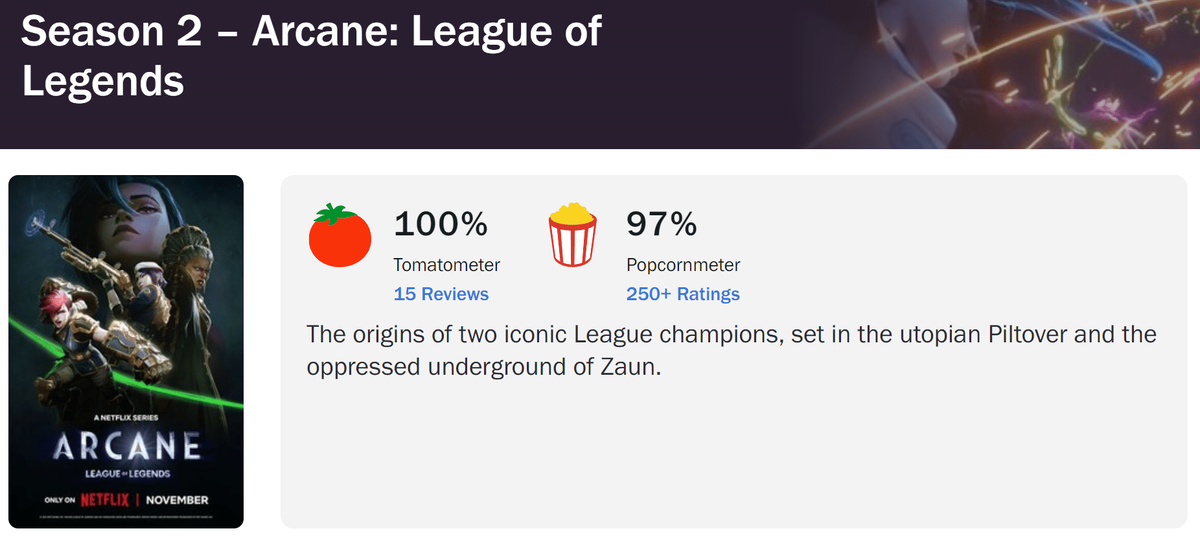Click NOVEMBER text on the poster
1200x544 pixels.
(176, 499)
